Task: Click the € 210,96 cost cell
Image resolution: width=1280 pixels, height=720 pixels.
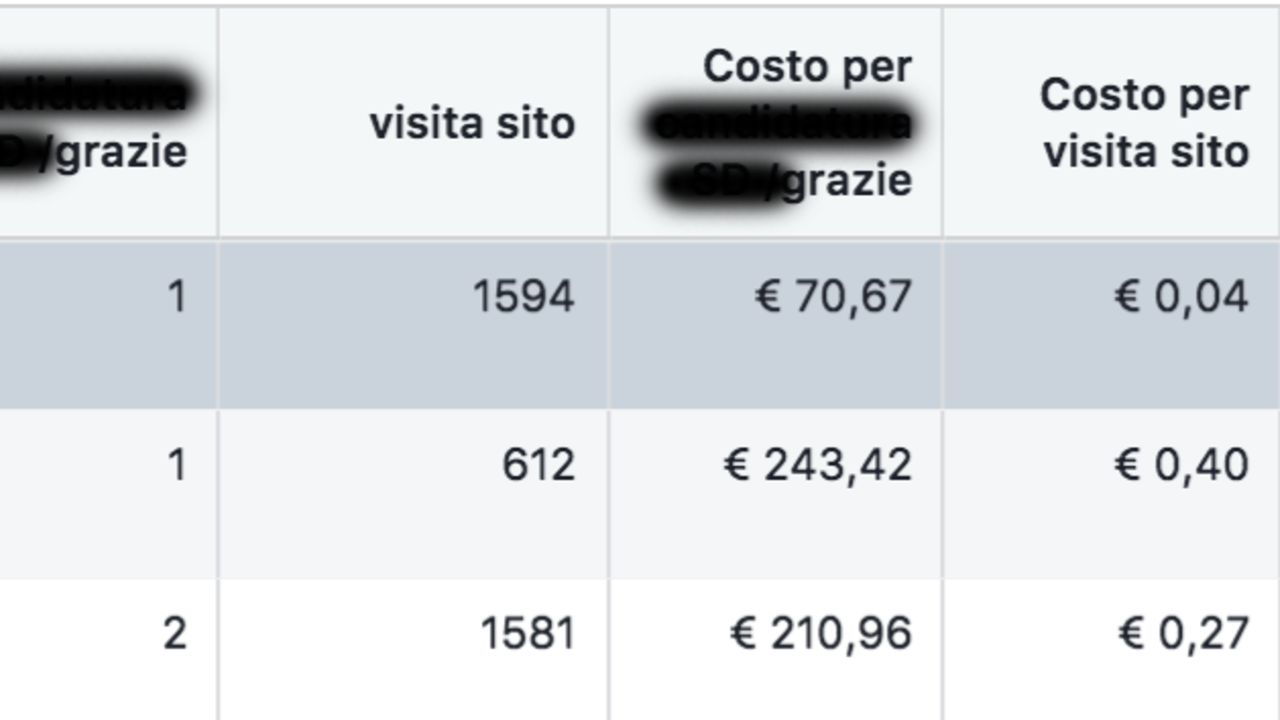Action: point(821,634)
